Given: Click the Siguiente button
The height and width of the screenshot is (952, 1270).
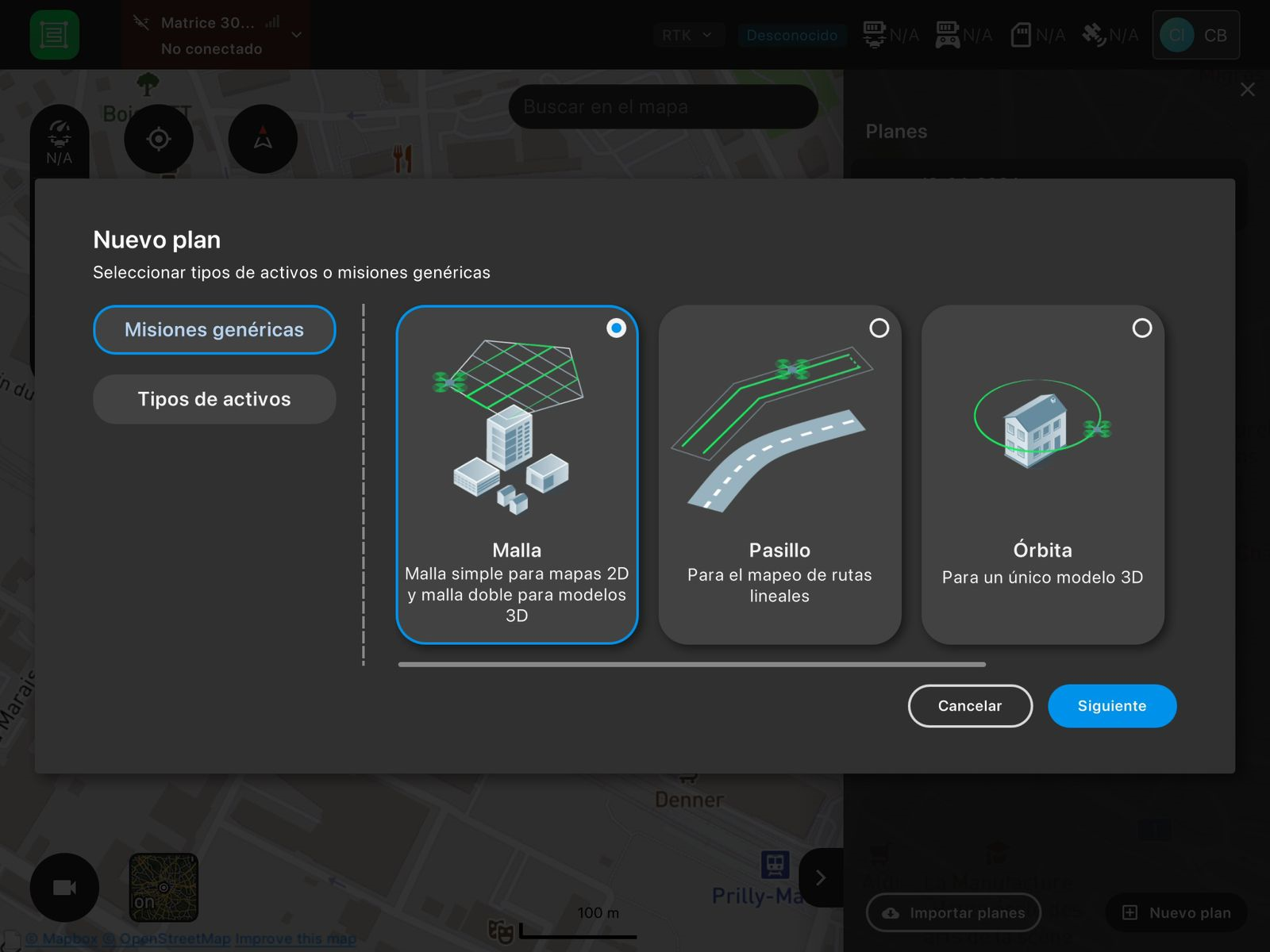Looking at the screenshot, I should click(1112, 706).
